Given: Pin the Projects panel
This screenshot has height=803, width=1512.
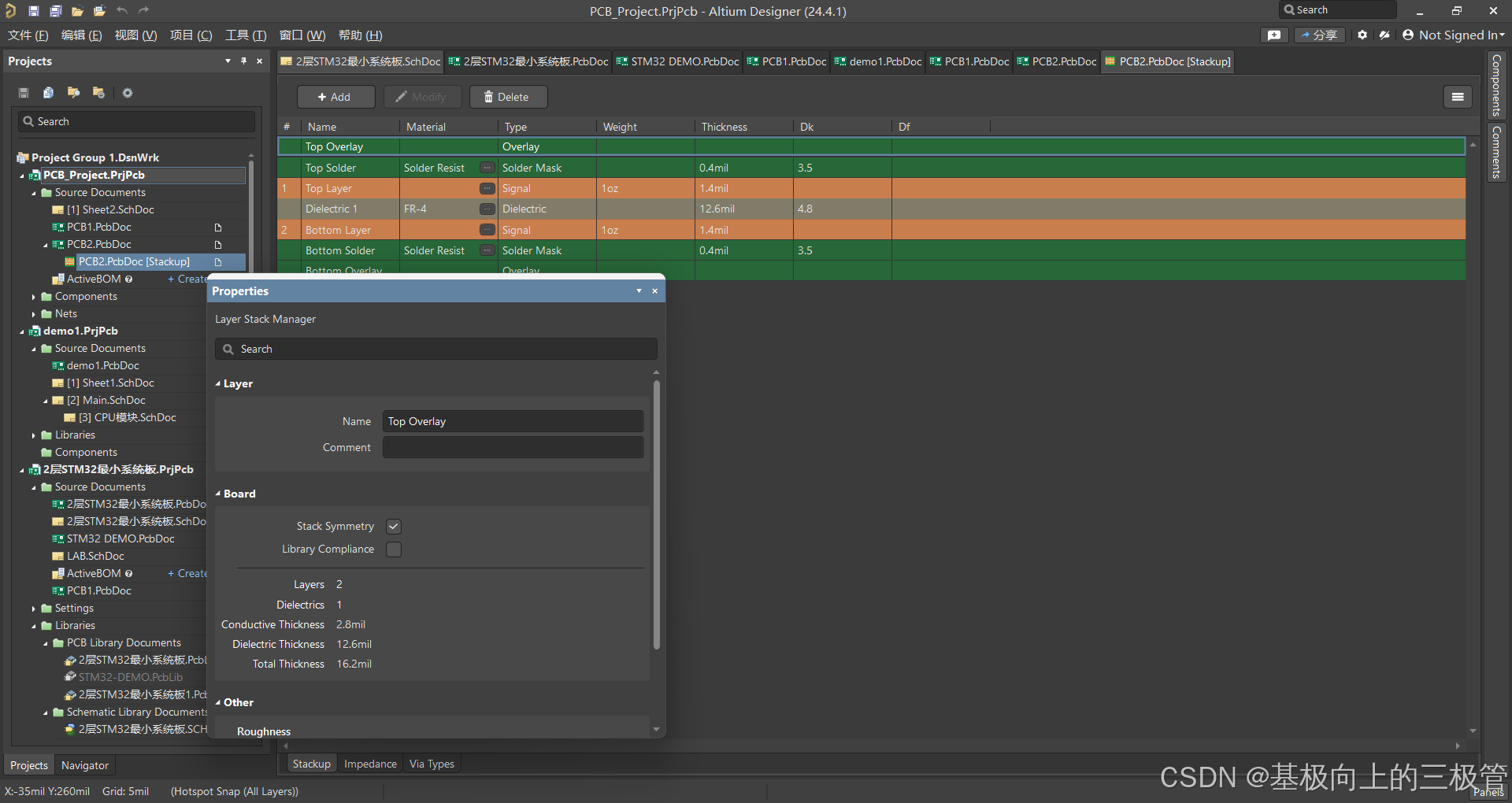Looking at the screenshot, I should pyautogui.click(x=244, y=61).
